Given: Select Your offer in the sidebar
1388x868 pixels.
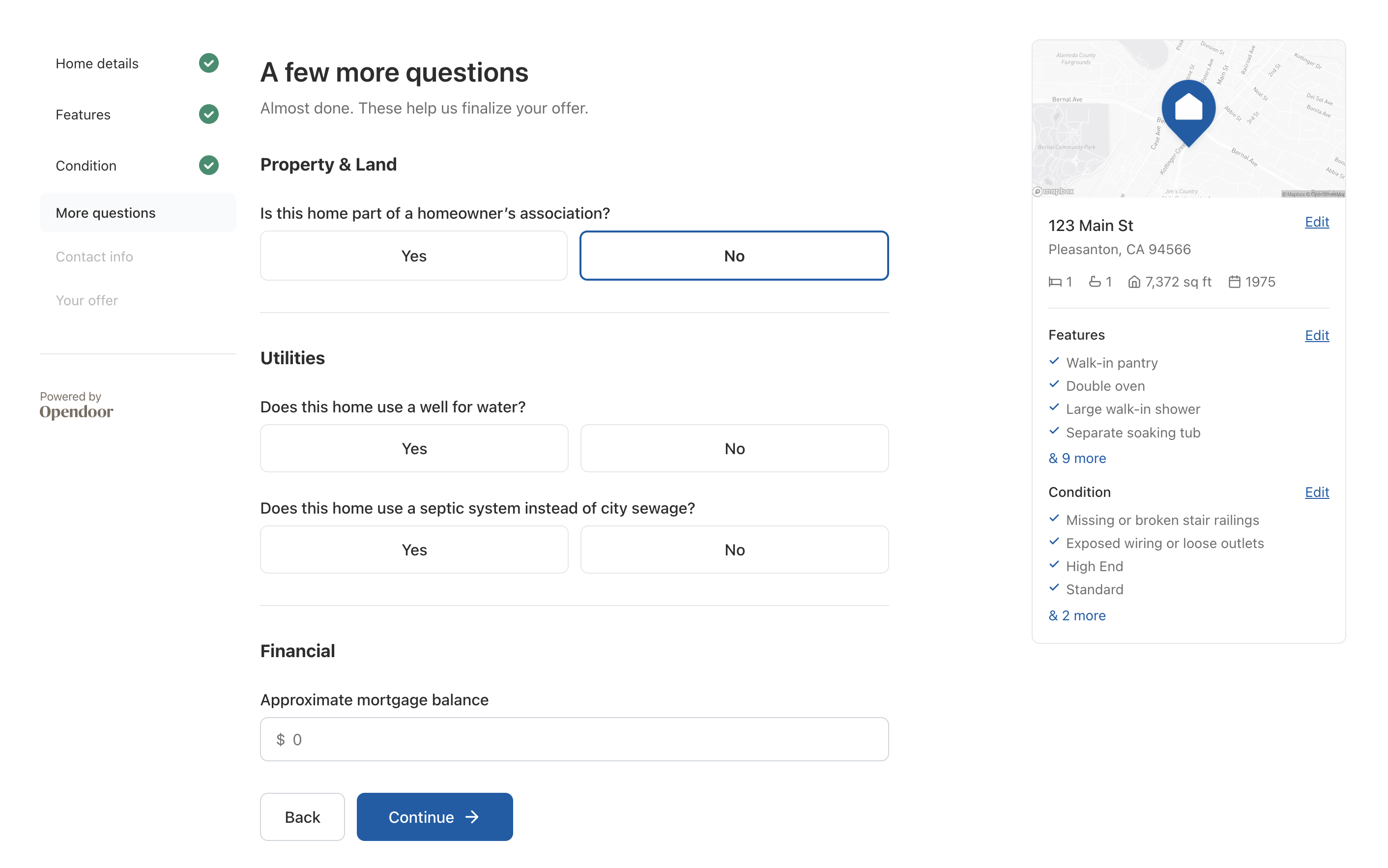Looking at the screenshot, I should click(87, 300).
